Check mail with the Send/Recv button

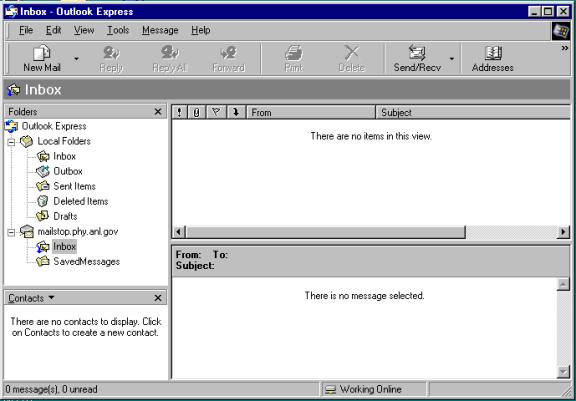[x=417, y=59]
